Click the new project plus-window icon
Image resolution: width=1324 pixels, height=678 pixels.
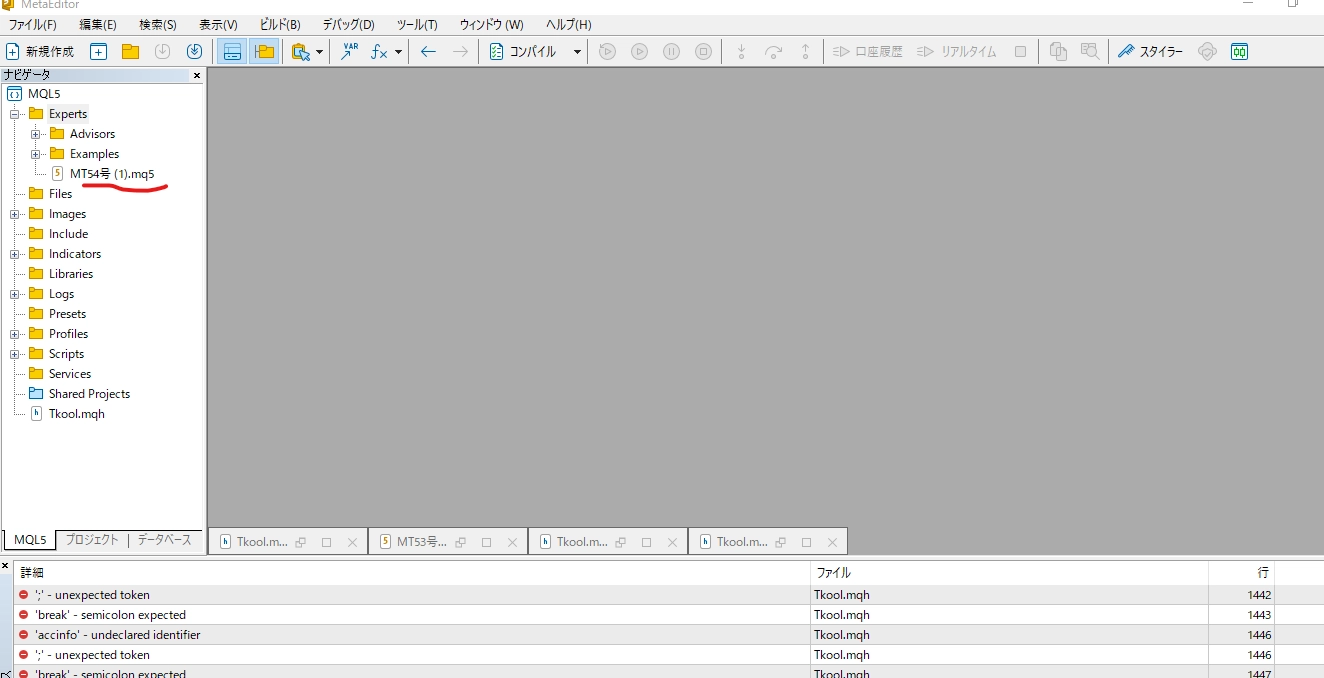[x=98, y=52]
